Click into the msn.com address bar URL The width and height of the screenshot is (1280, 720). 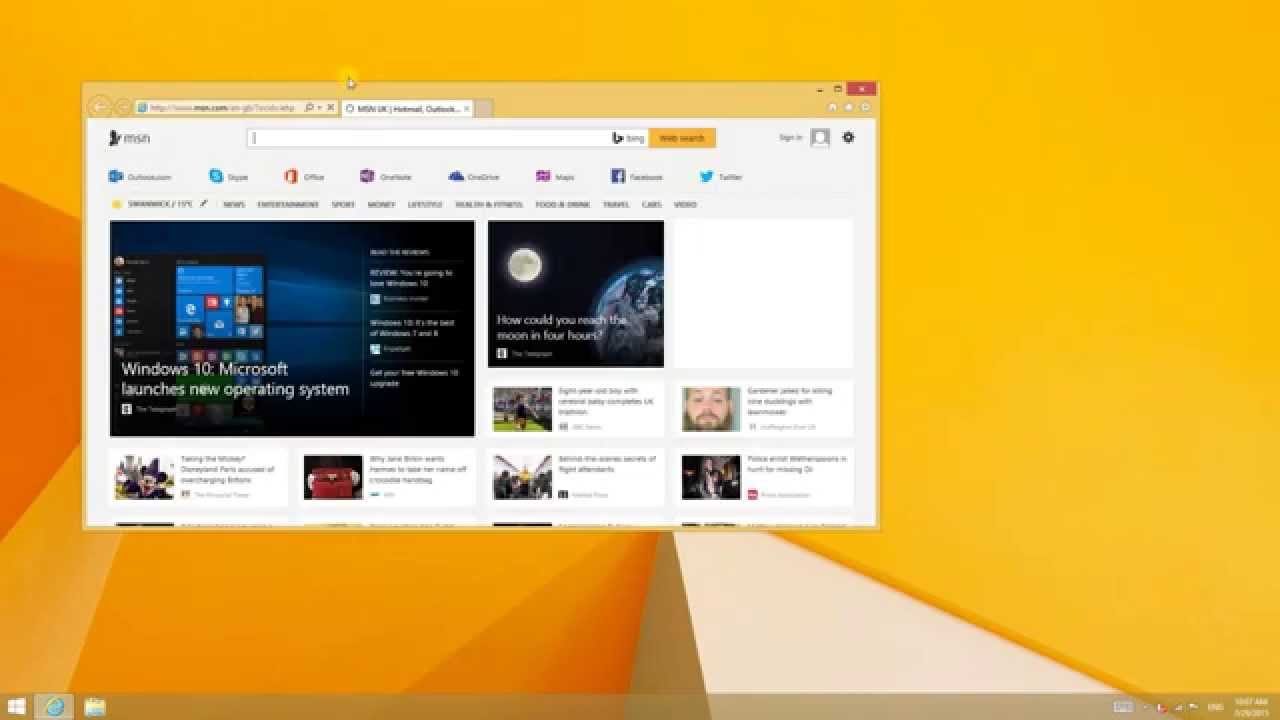(x=221, y=108)
